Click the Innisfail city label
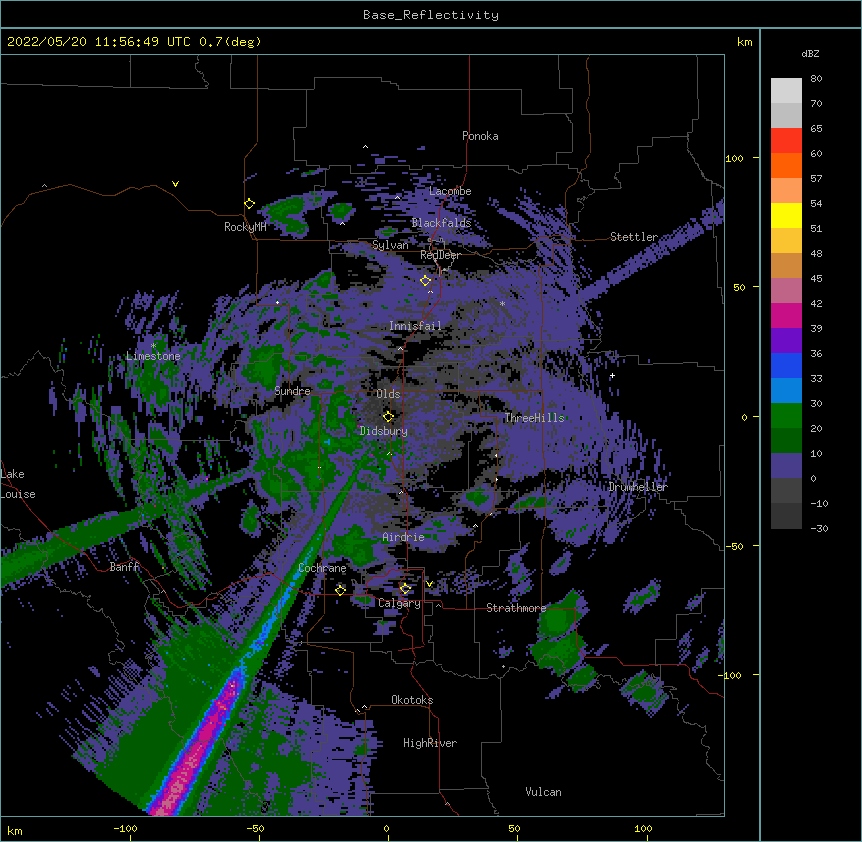Screen dimensions: 862x842 point(415,326)
